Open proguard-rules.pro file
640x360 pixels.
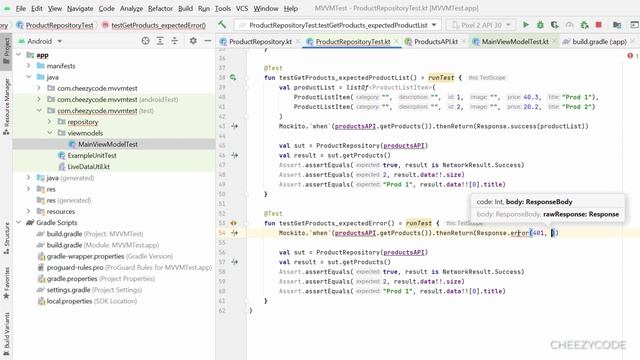click(129, 267)
